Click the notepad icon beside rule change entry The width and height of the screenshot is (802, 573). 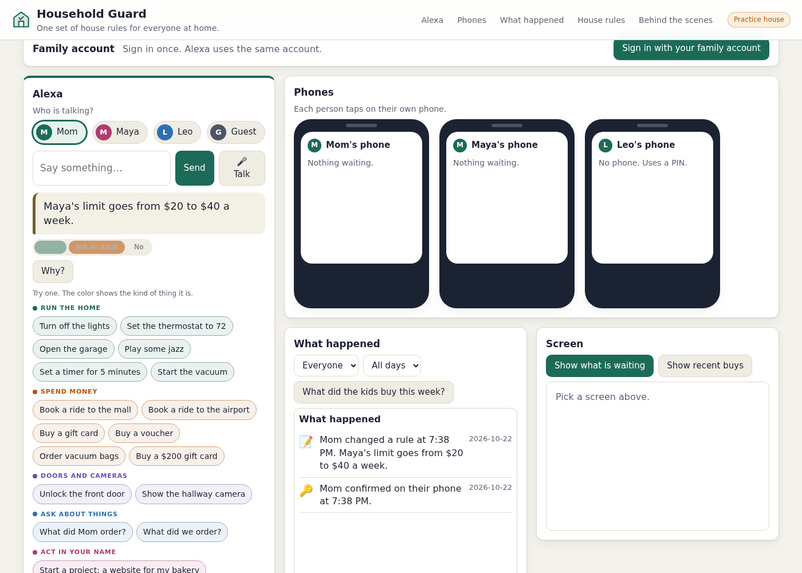(x=306, y=442)
